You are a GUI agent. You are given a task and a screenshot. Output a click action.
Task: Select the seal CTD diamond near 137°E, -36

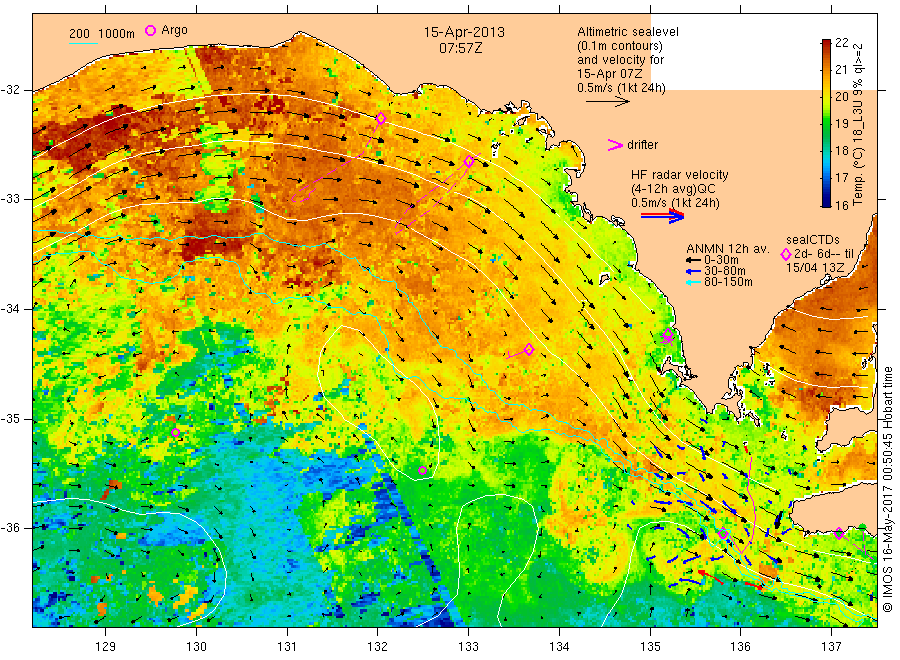coord(839,533)
